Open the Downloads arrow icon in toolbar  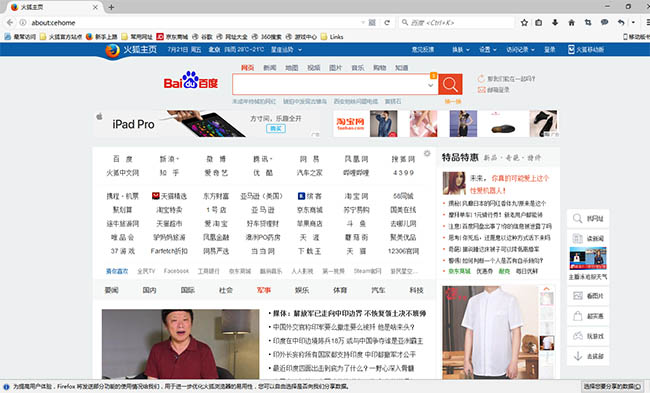[x=555, y=22]
